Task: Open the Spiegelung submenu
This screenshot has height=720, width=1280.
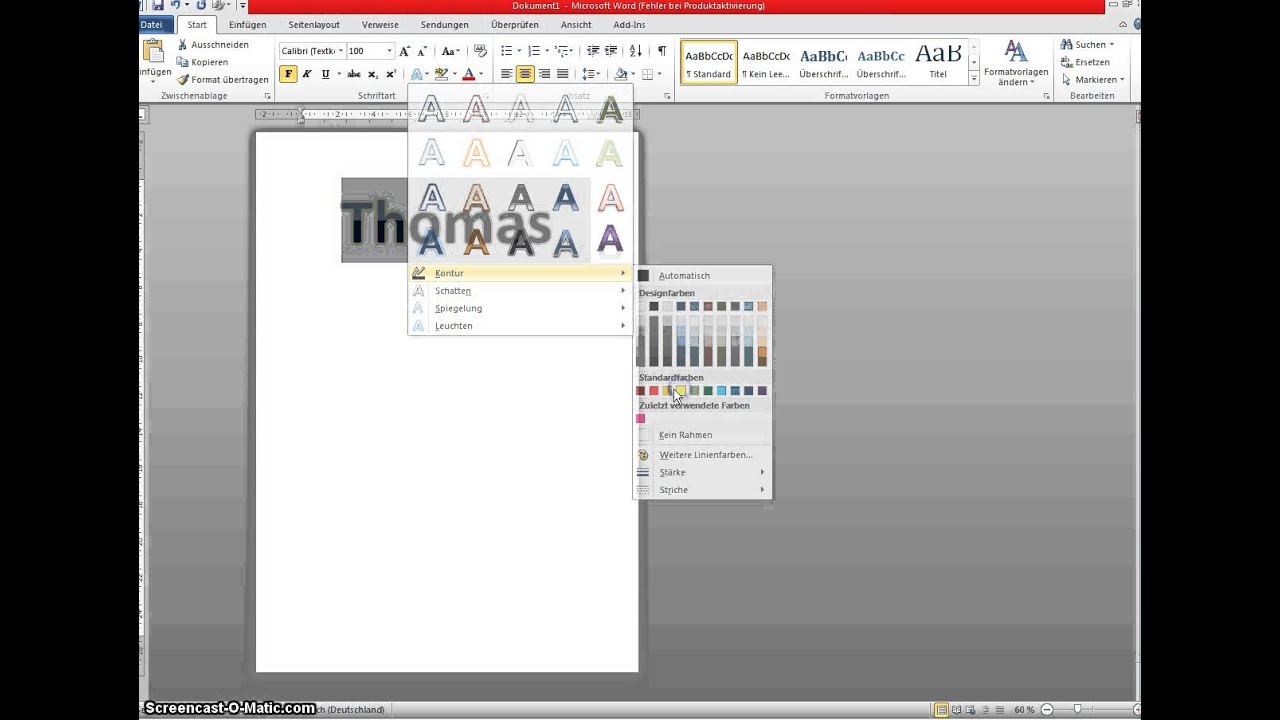Action: click(520, 308)
